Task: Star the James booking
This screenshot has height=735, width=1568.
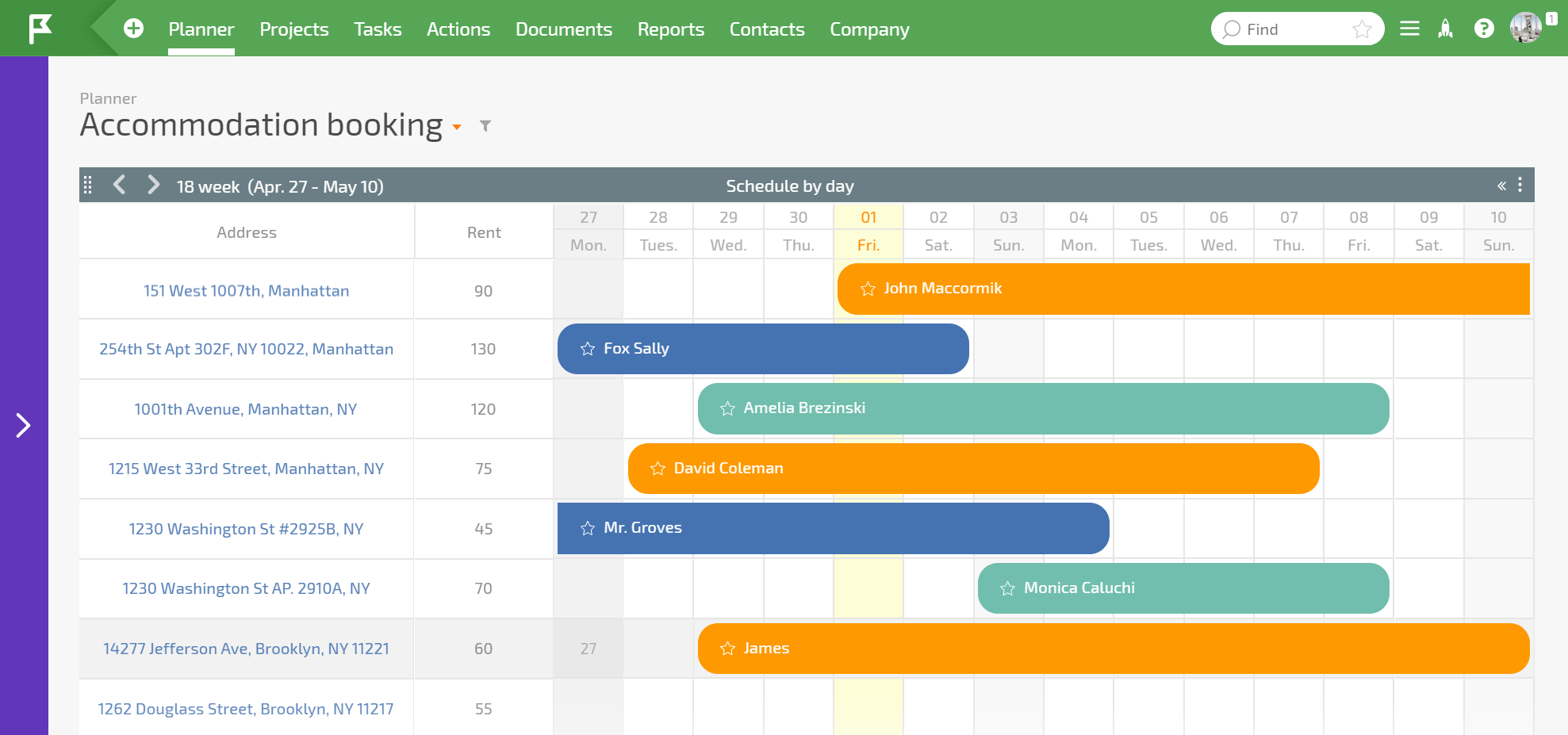Action: (727, 649)
